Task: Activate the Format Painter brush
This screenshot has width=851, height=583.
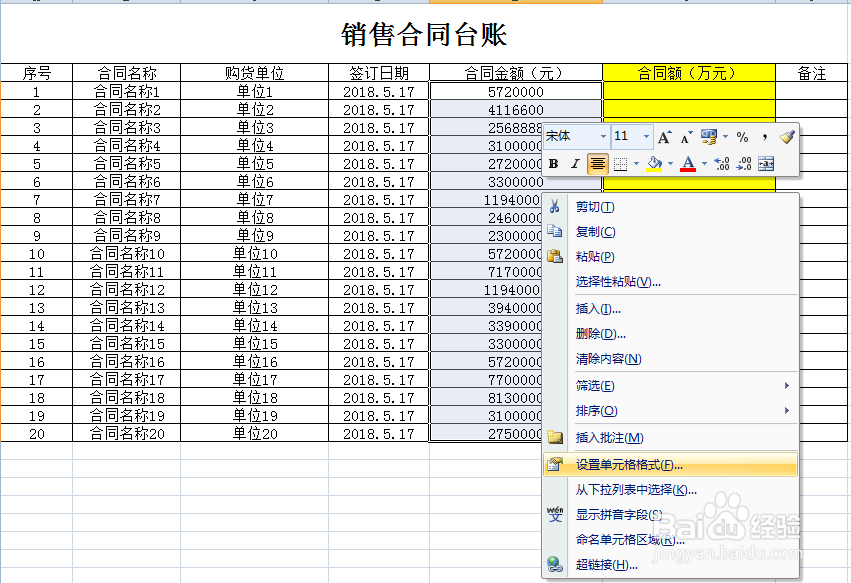Action: tap(786, 137)
